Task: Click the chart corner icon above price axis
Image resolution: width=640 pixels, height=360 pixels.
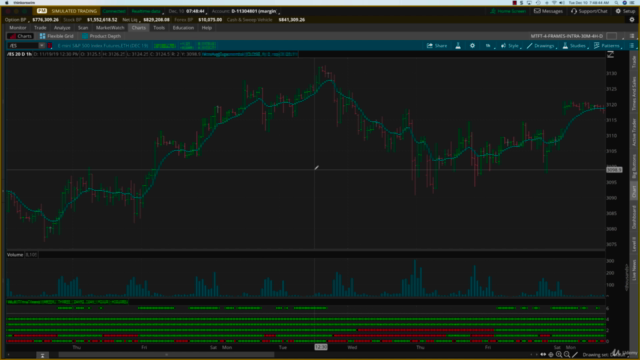Action: click(611, 54)
